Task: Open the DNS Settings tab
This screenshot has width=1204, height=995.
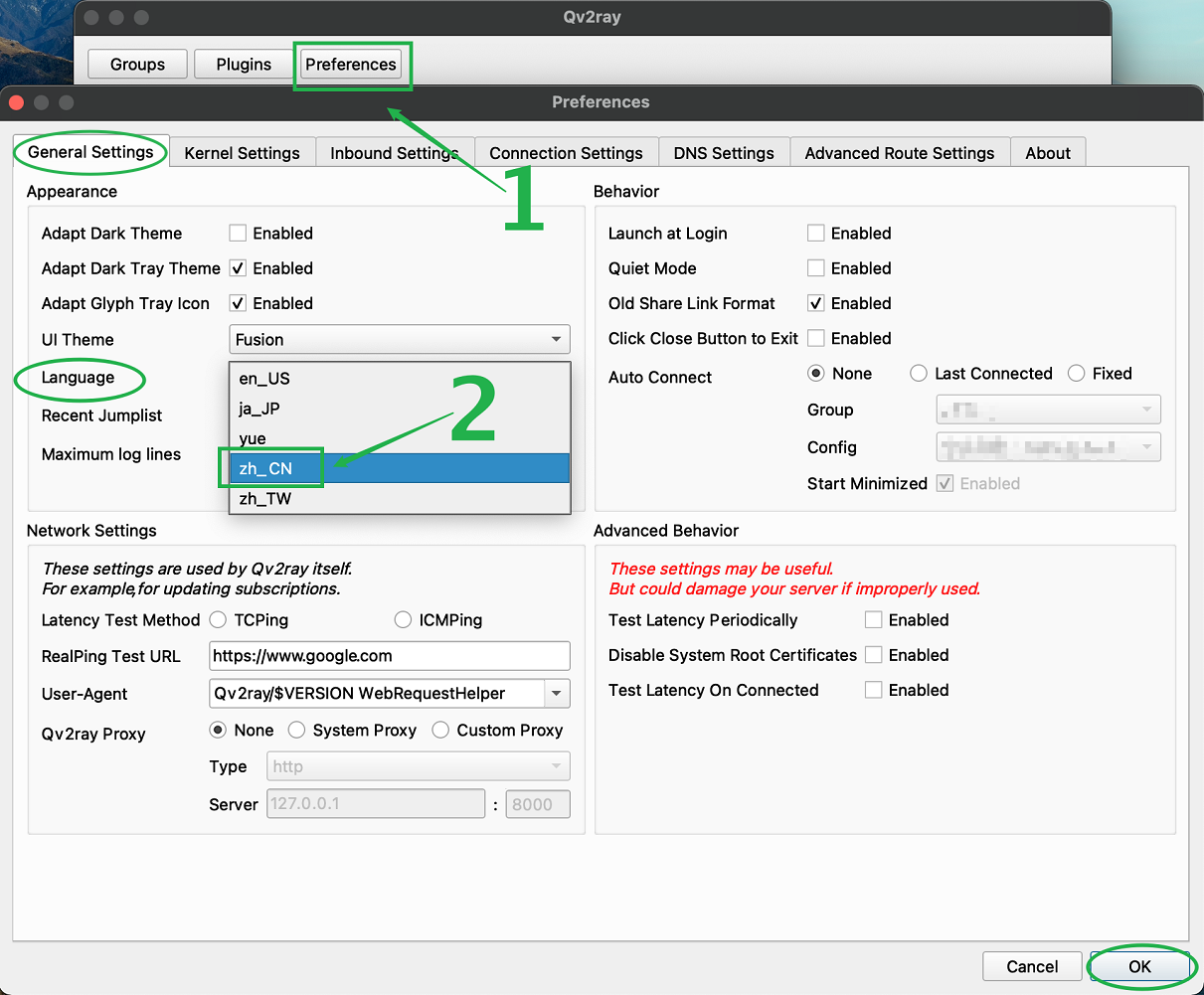Action: click(723, 153)
